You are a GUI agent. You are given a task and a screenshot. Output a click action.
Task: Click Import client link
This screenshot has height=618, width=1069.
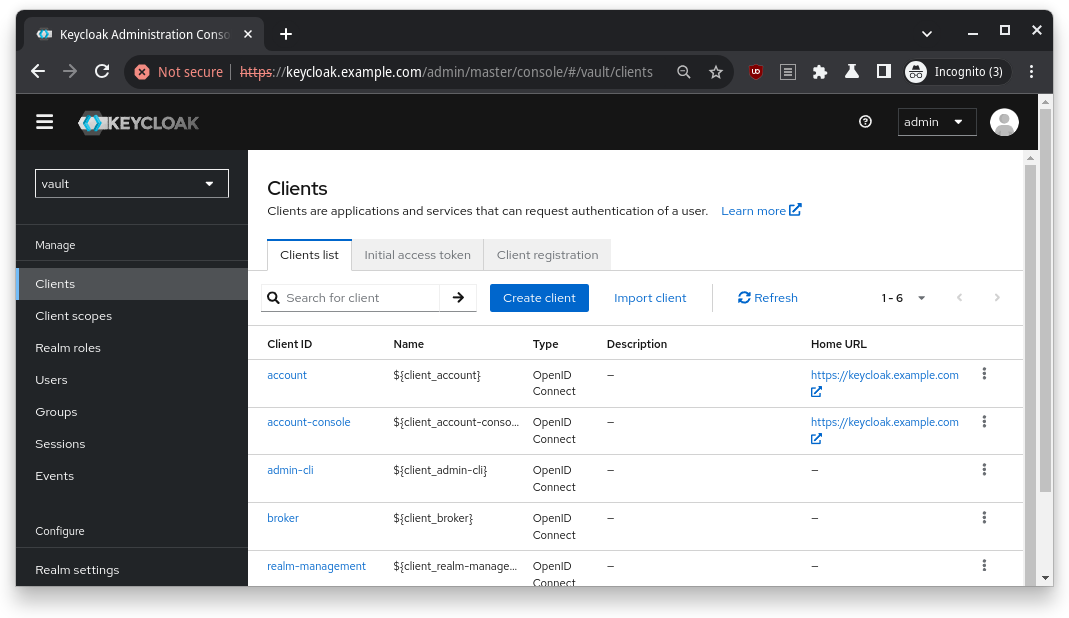coord(650,298)
